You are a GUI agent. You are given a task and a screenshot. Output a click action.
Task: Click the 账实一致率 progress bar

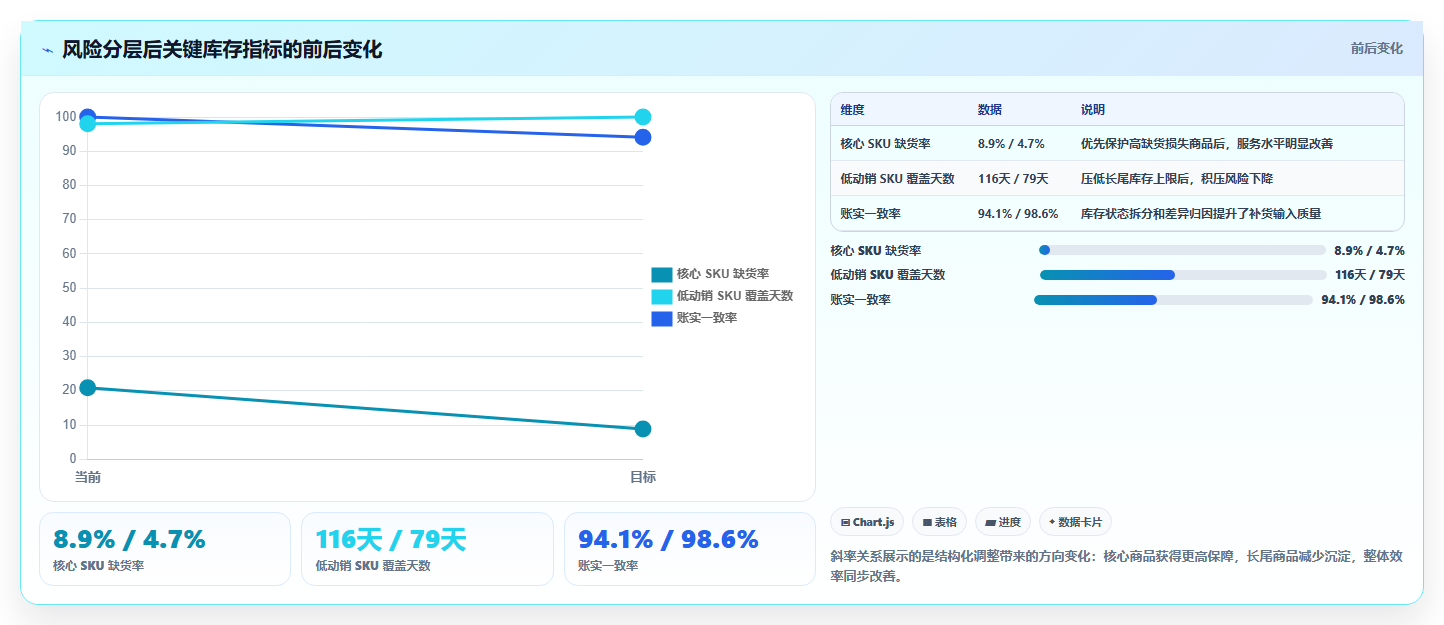1173,300
